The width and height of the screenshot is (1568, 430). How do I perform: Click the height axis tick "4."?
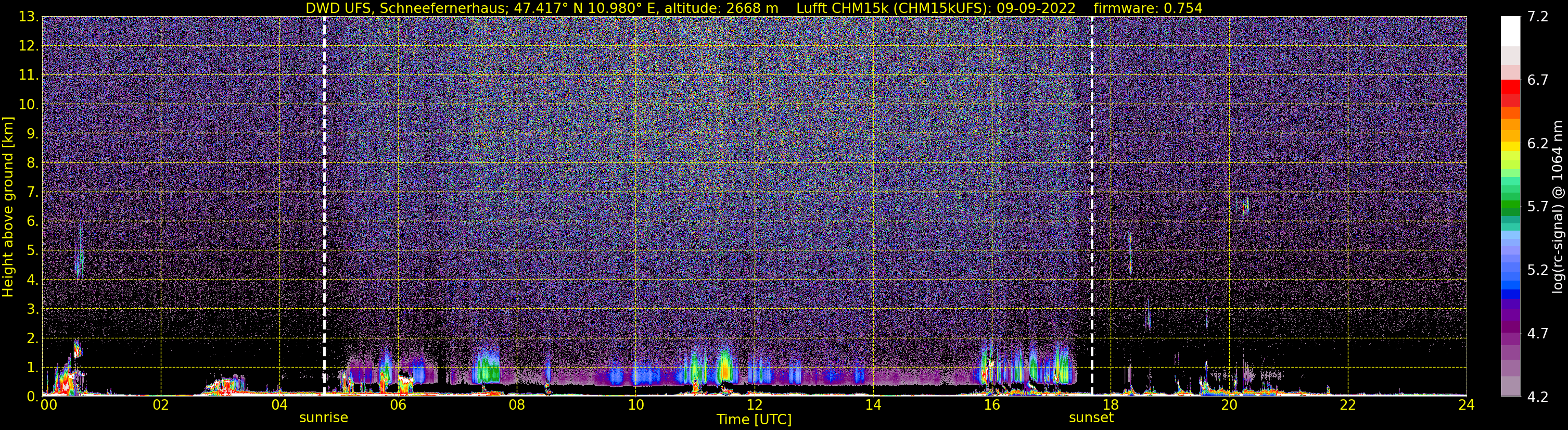pyautogui.click(x=32, y=280)
